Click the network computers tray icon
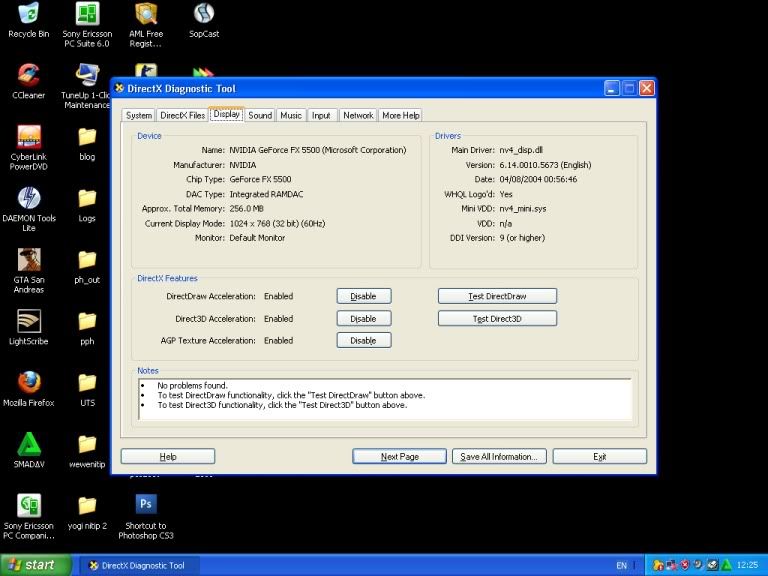The height and width of the screenshot is (576, 768). pos(671,565)
